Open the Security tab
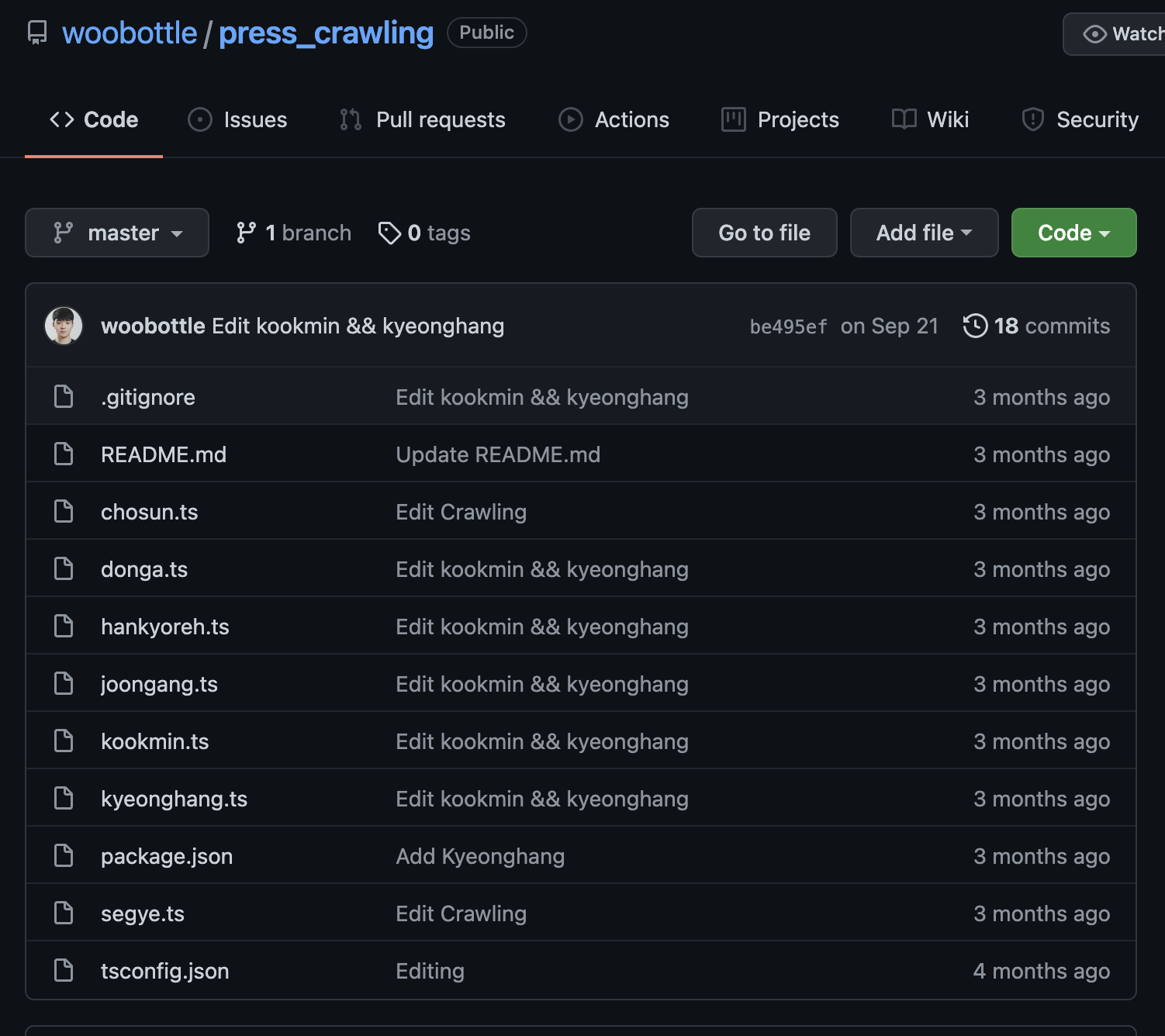The image size is (1165, 1036). point(1080,119)
